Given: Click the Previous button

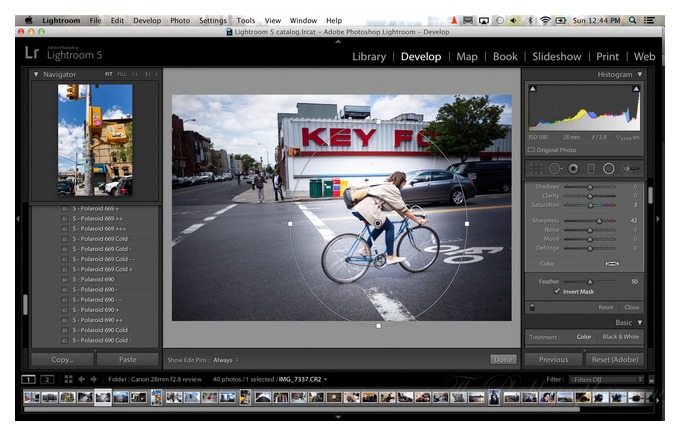Looking at the screenshot, I should pos(553,360).
